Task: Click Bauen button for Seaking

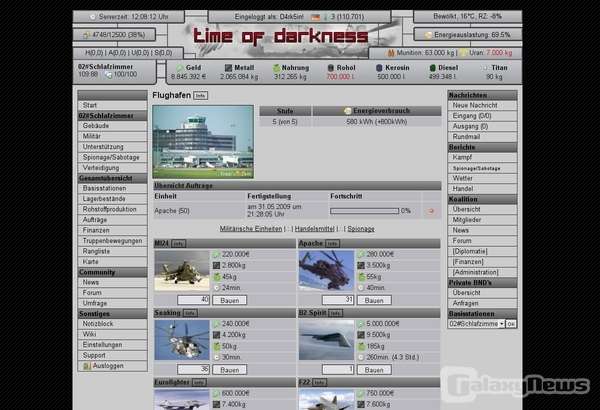Action: tap(230, 370)
